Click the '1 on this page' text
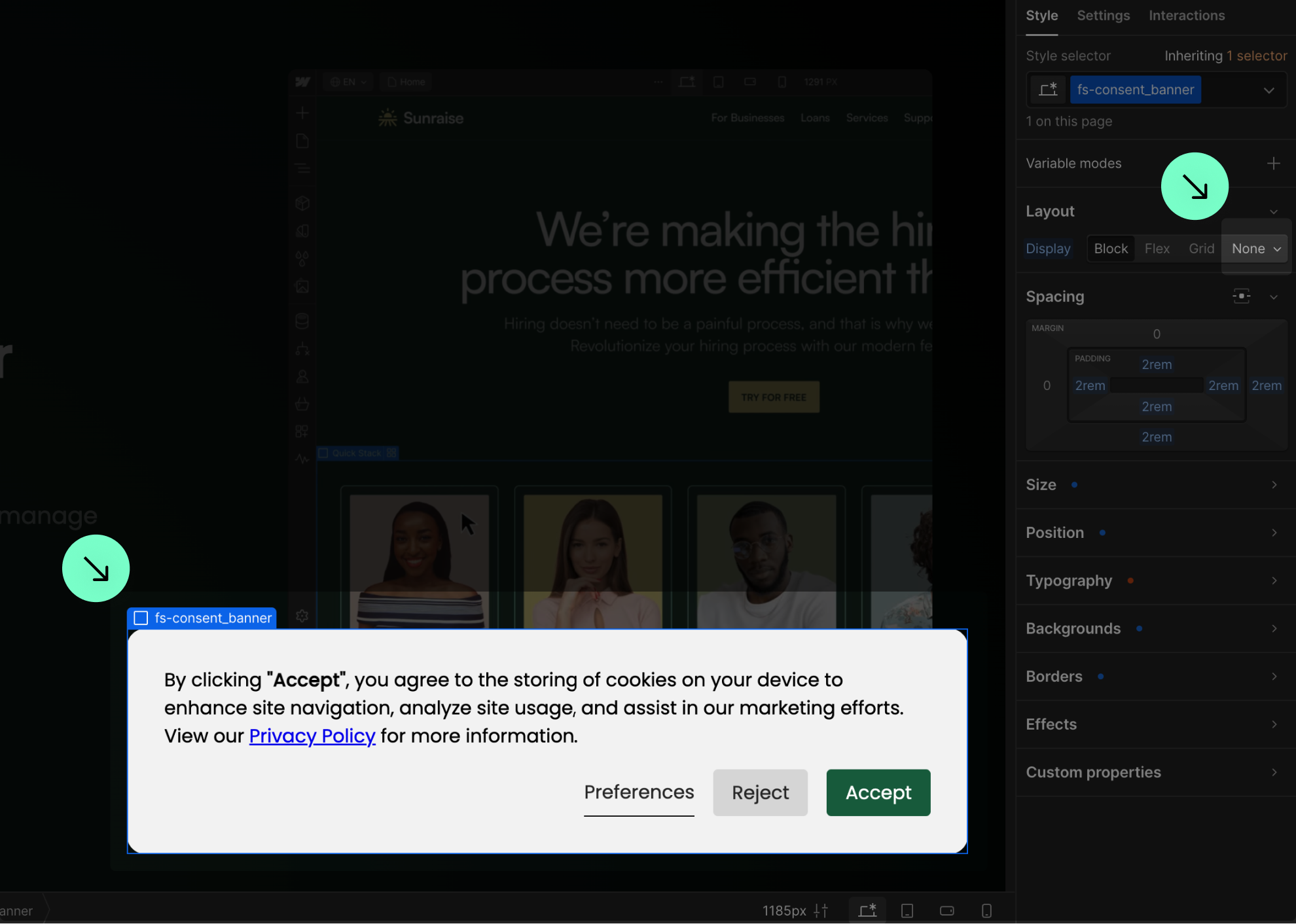This screenshot has height=924, width=1296. [1069, 121]
